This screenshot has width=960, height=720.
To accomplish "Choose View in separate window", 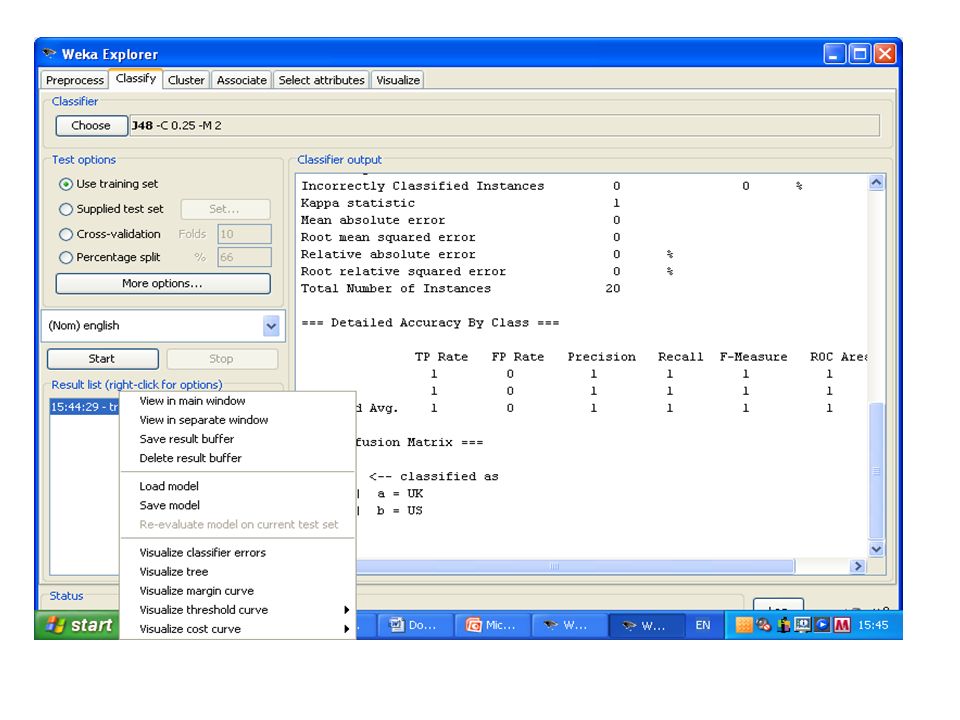I will point(238,420).
